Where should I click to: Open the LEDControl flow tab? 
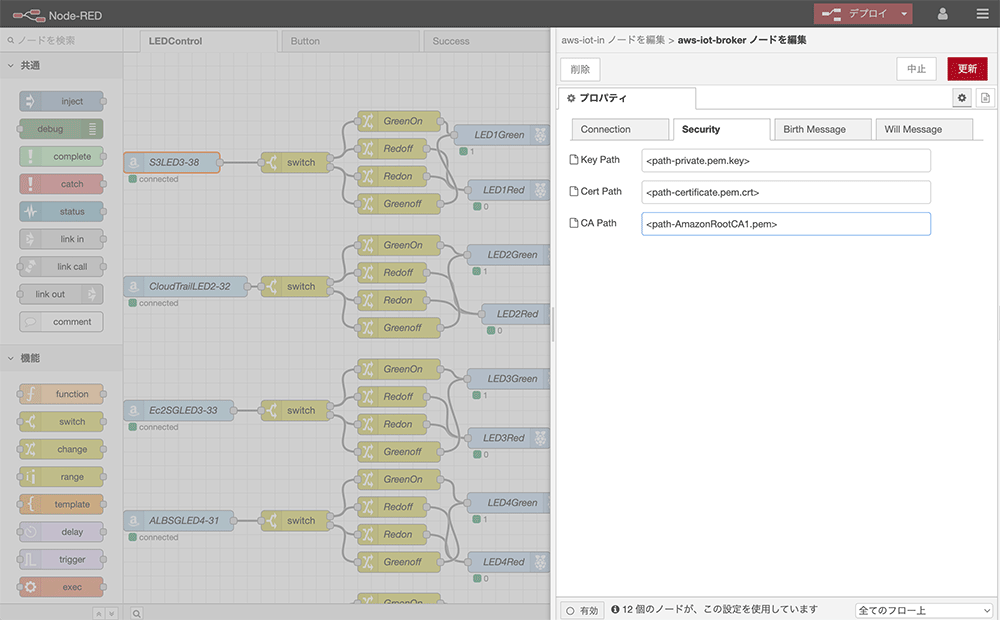coord(209,41)
